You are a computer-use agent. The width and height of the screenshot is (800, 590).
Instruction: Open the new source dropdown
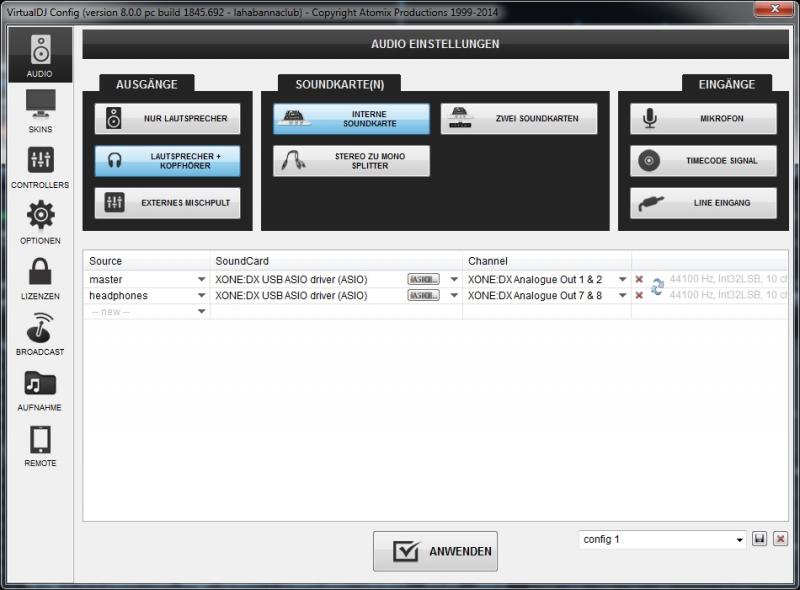pyautogui.click(x=202, y=312)
